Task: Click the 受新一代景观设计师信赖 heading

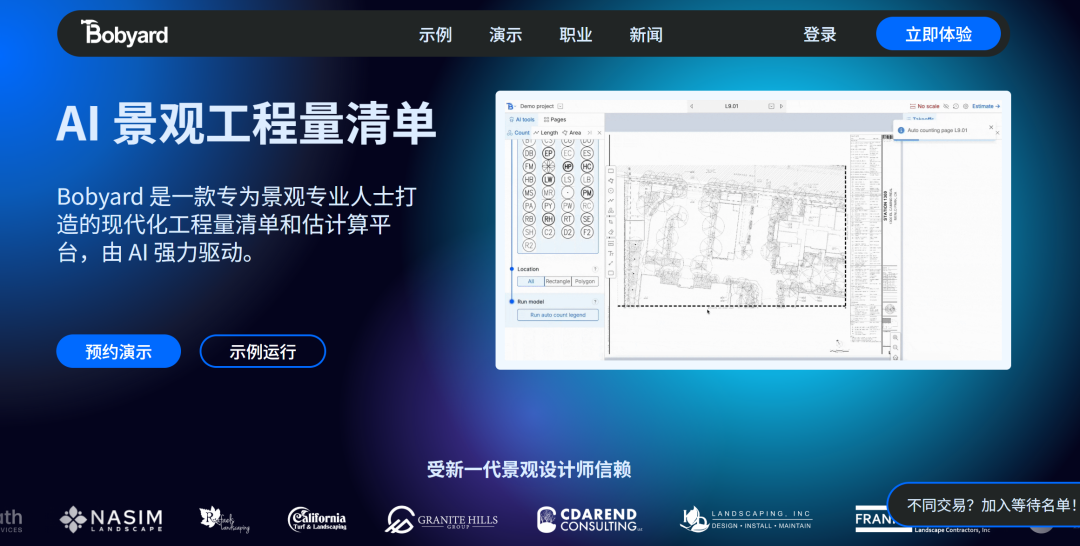Action: (x=529, y=470)
